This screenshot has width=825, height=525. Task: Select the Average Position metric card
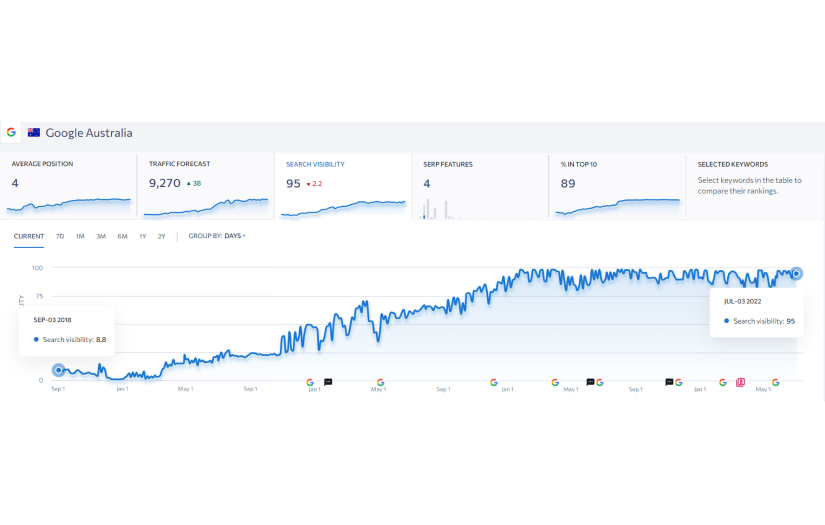click(68, 185)
